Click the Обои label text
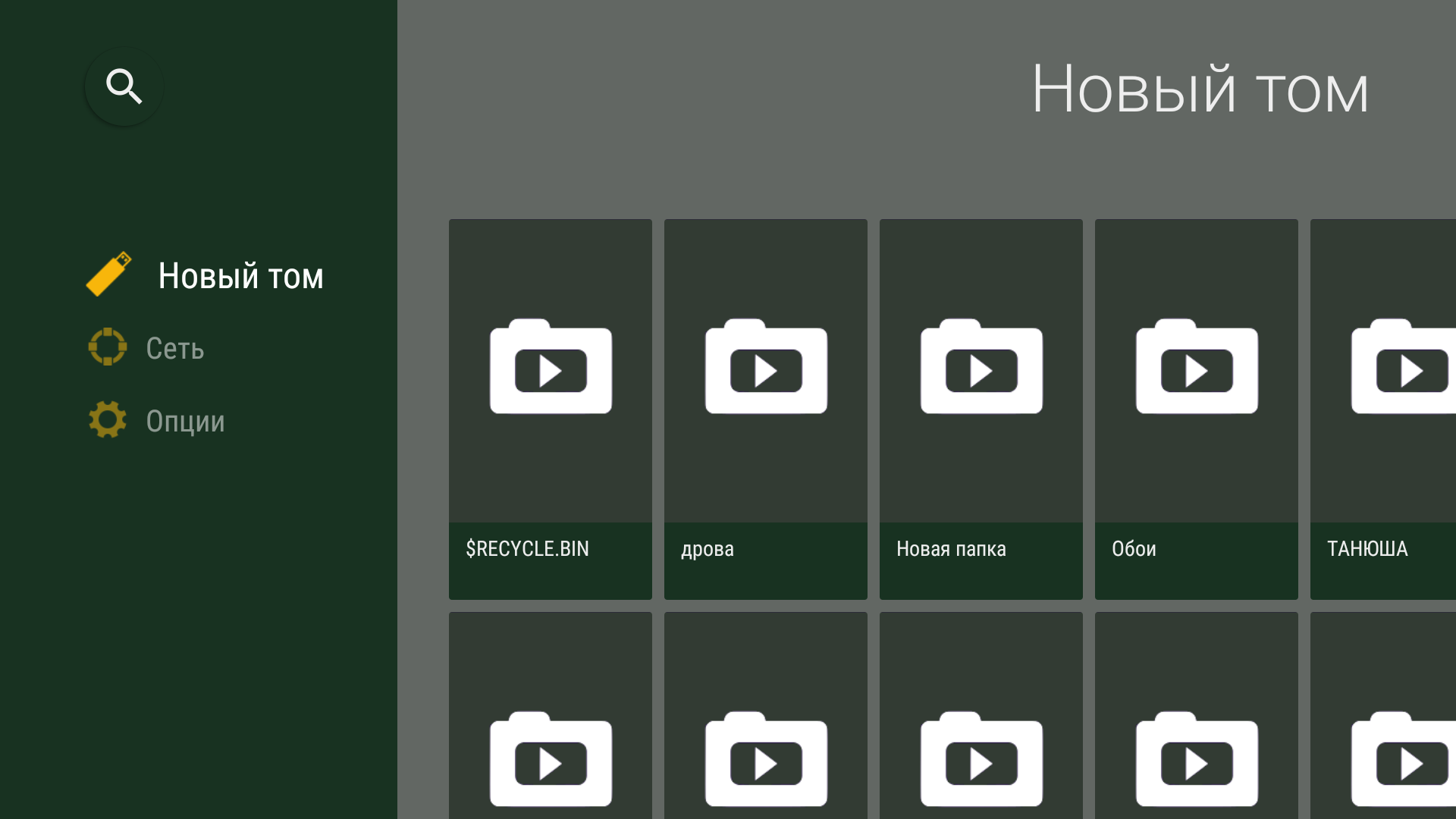Viewport: 1456px width, 819px height. 1134,549
